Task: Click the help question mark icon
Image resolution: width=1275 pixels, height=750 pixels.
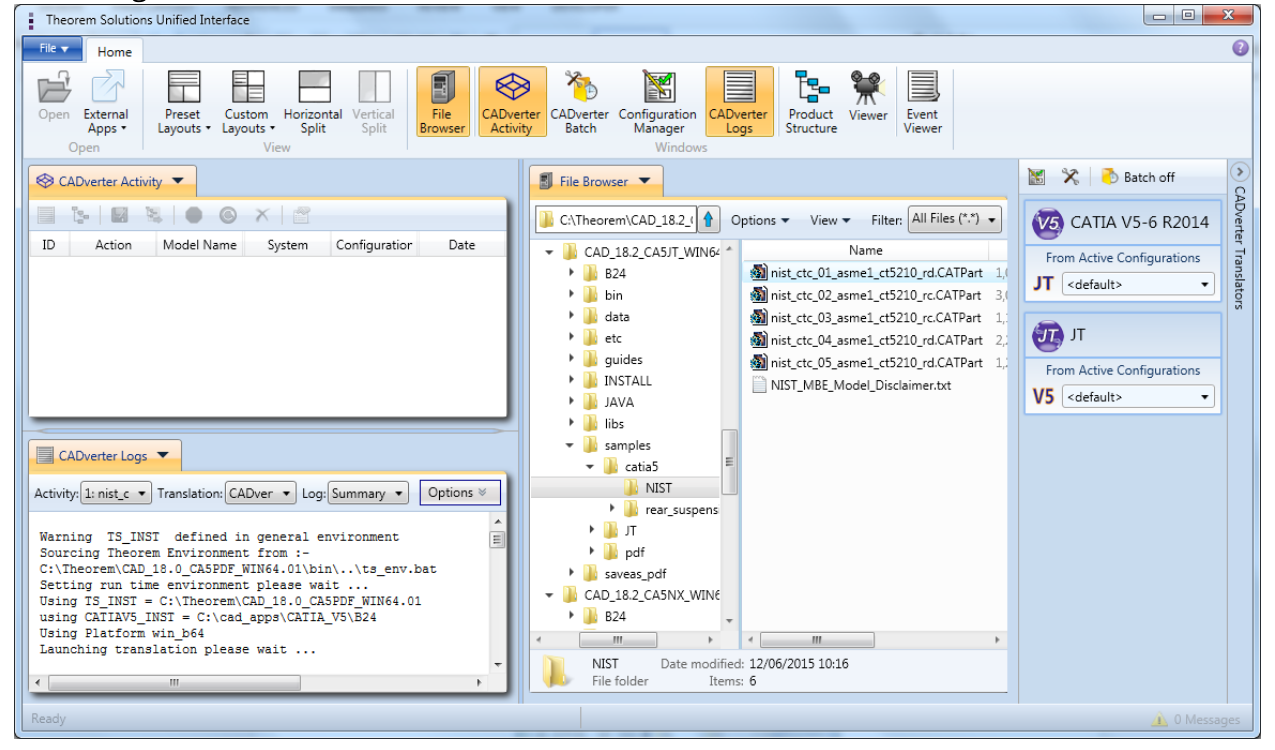Action: tap(1240, 48)
